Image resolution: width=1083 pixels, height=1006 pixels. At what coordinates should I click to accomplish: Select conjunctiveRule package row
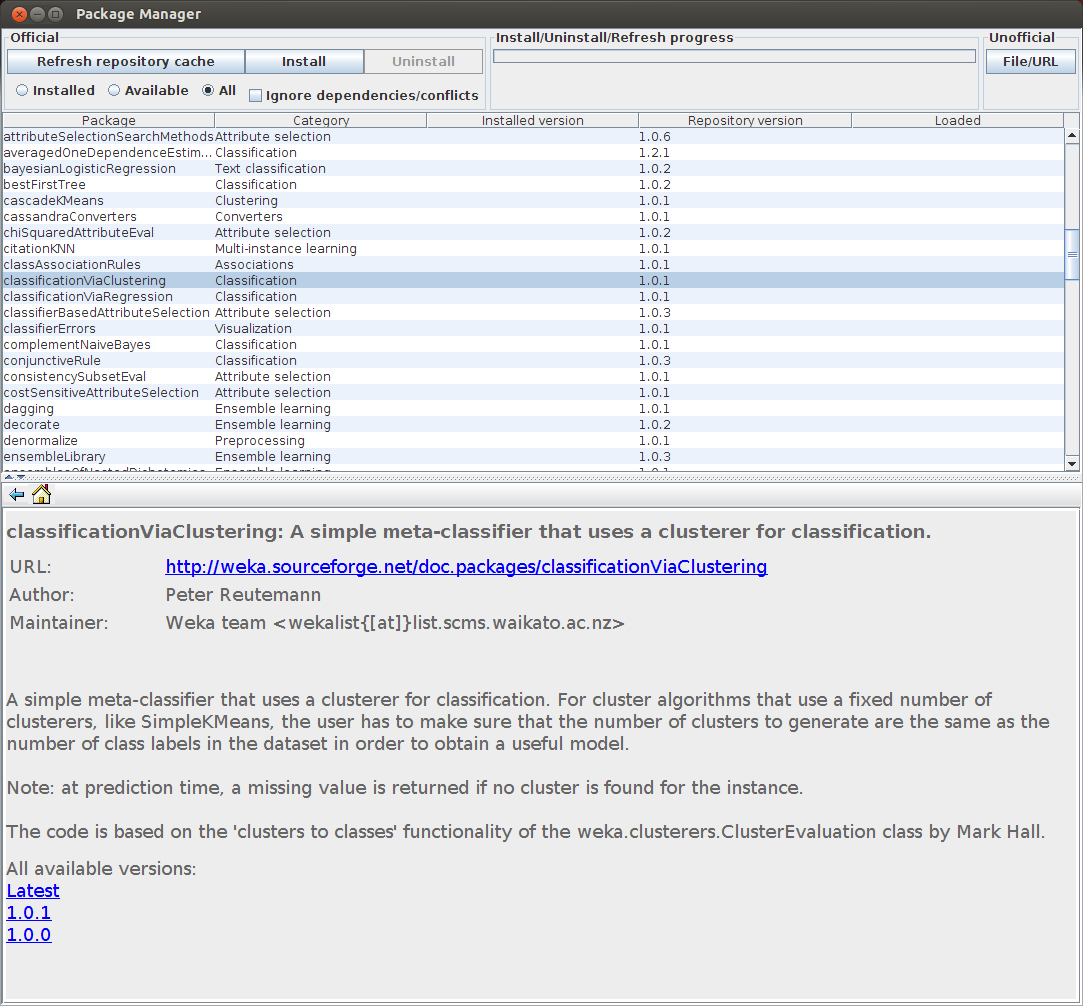tap(533, 360)
